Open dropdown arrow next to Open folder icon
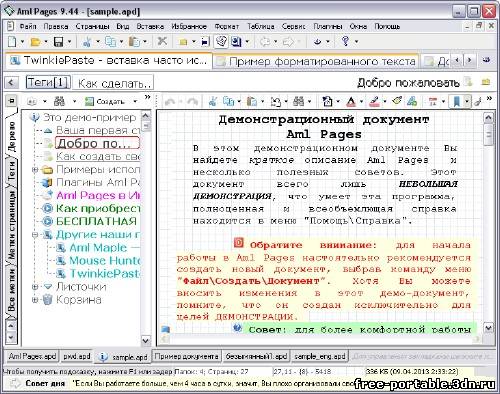Image resolution: width=500 pixels, height=394 pixels. pyautogui.click(x=46, y=42)
